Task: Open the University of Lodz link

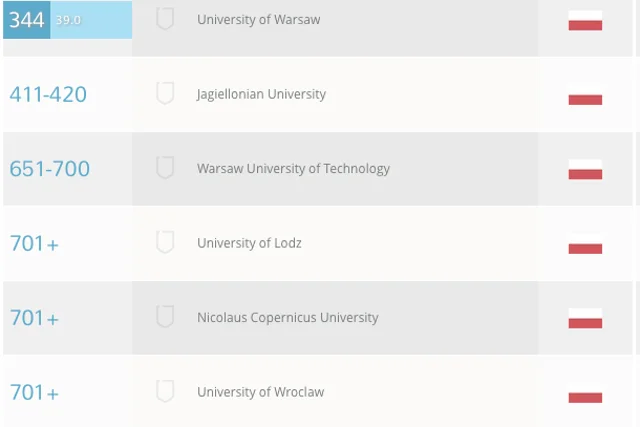Action: click(x=249, y=243)
